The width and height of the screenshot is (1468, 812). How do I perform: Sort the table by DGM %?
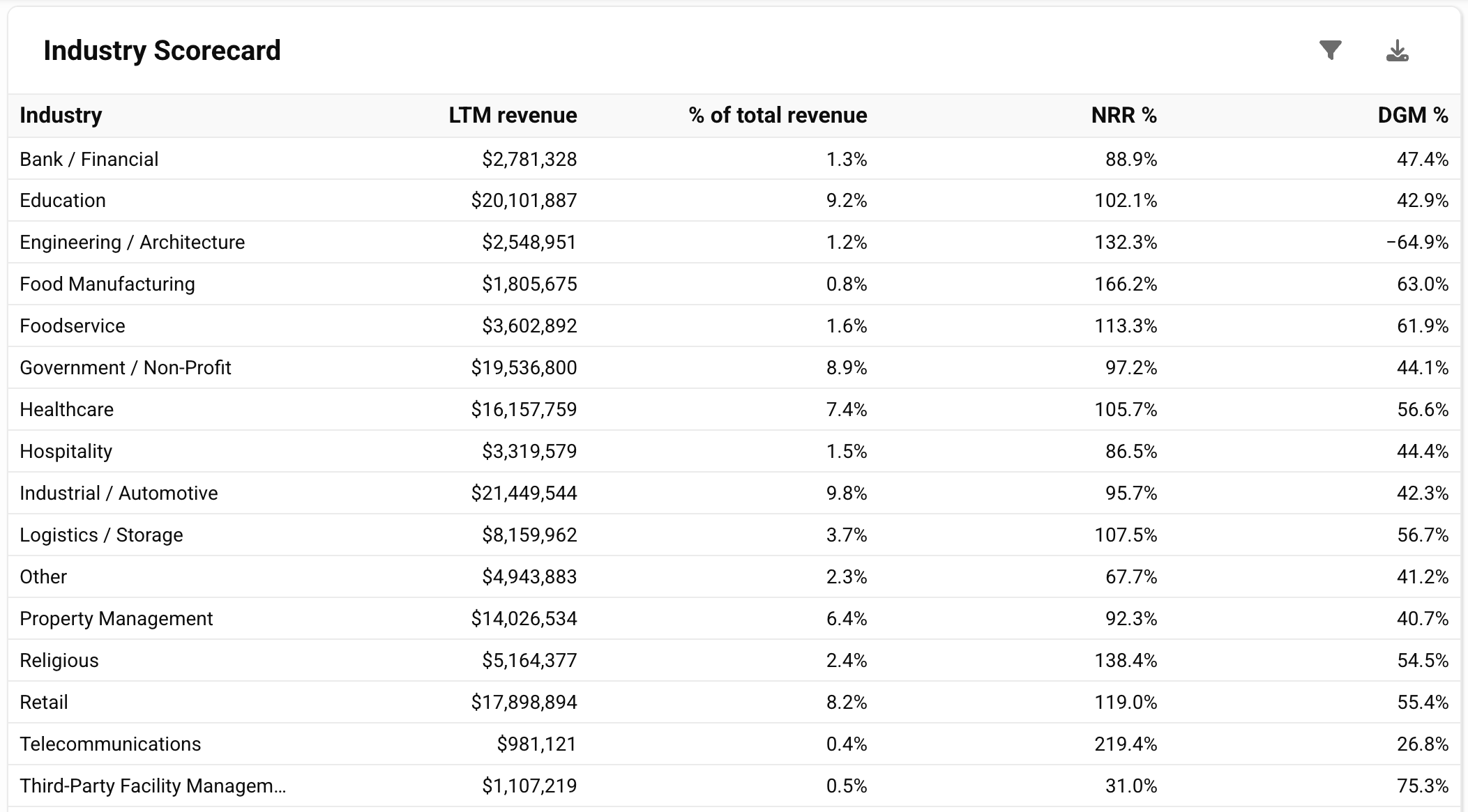pos(1414,115)
